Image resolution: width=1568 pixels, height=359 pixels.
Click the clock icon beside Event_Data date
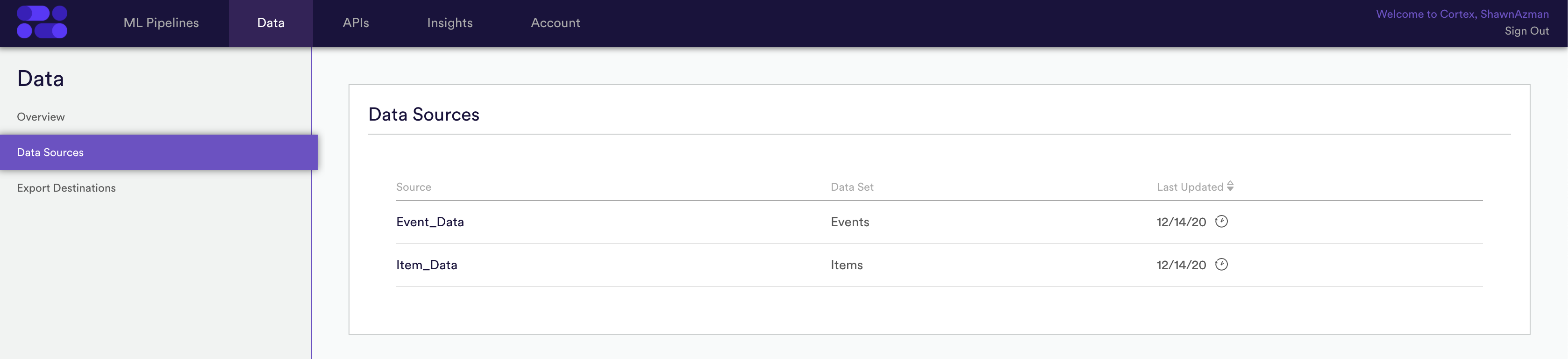point(1221,222)
